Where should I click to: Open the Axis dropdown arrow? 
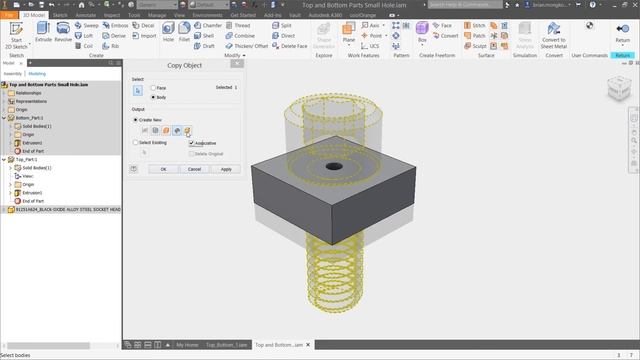(x=384, y=25)
